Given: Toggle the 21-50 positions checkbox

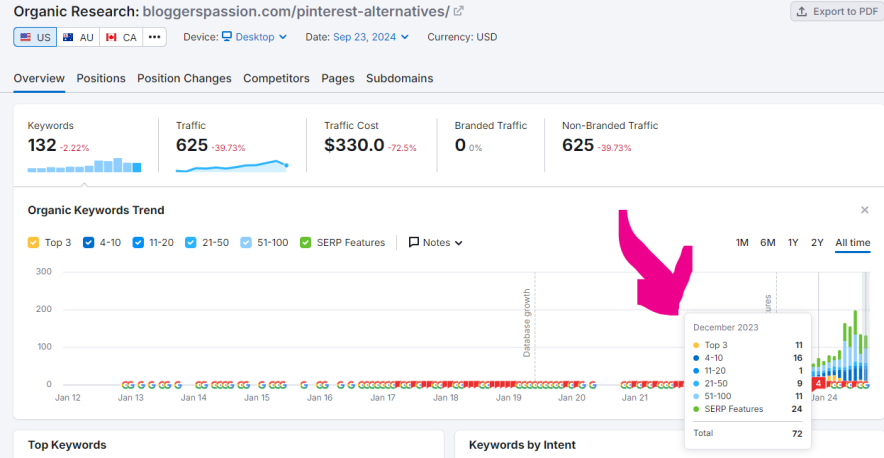Looking at the screenshot, I should click(191, 243).
